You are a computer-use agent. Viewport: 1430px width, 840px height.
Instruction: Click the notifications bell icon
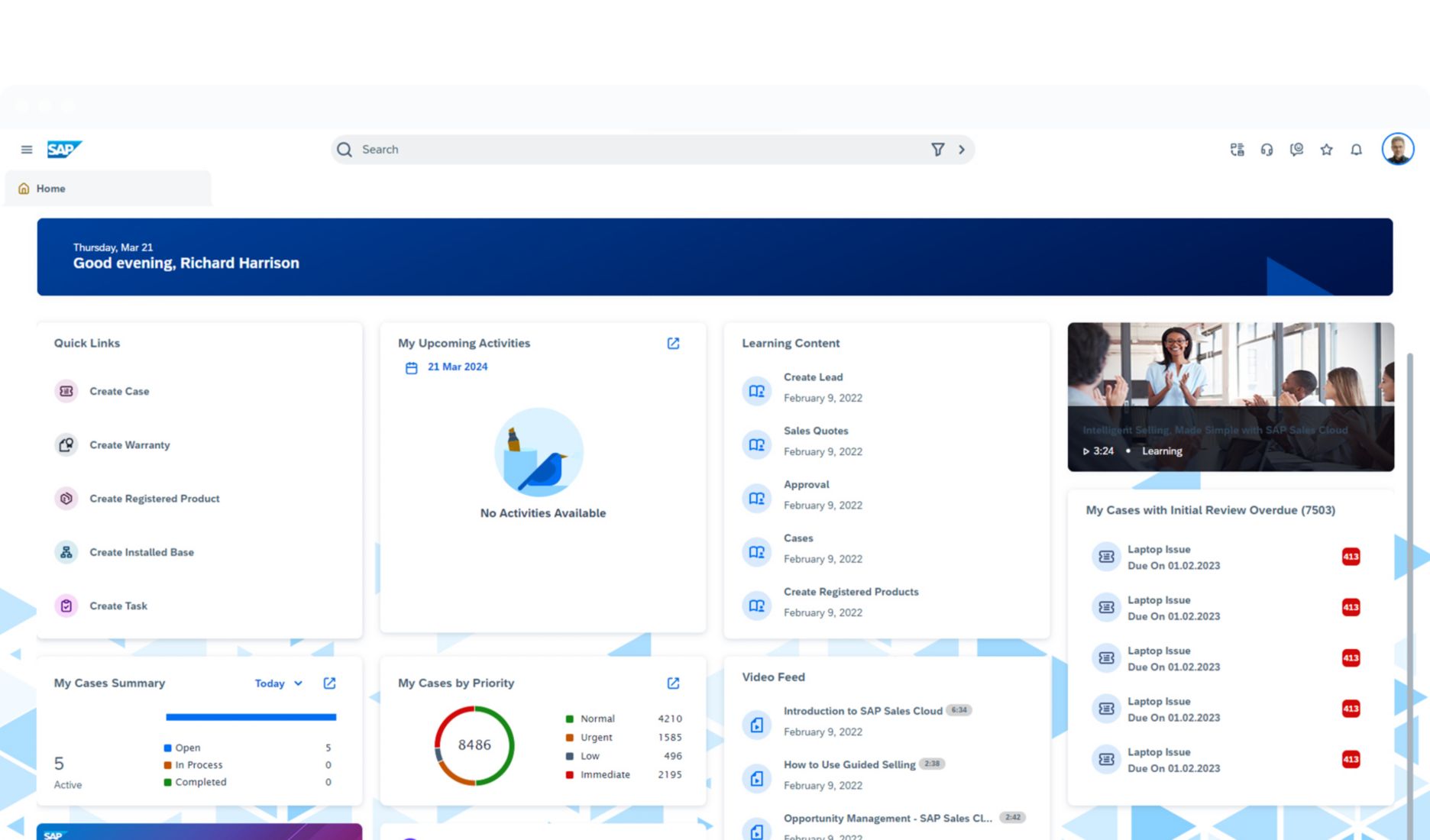click(1356, 150)
